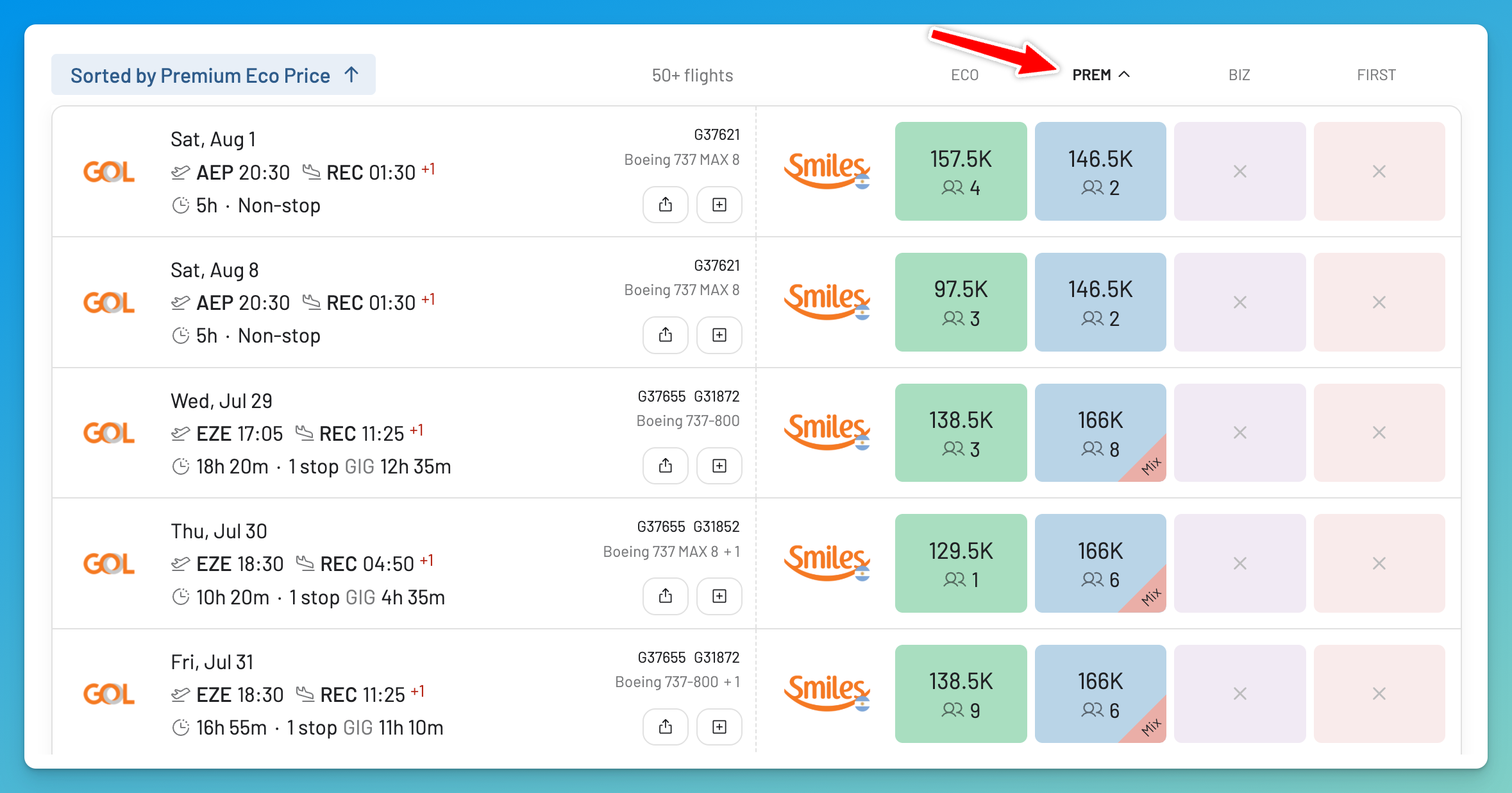Screen dimensions: 1512x793
Task: Click unavailable BIZ cell on Aug 8 row
Action: (1239, 302)
